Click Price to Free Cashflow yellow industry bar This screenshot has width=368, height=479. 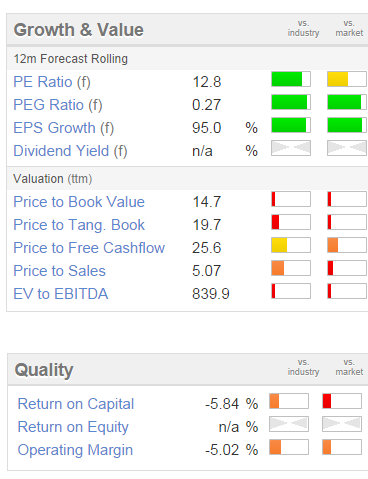(x=291, y=245)
